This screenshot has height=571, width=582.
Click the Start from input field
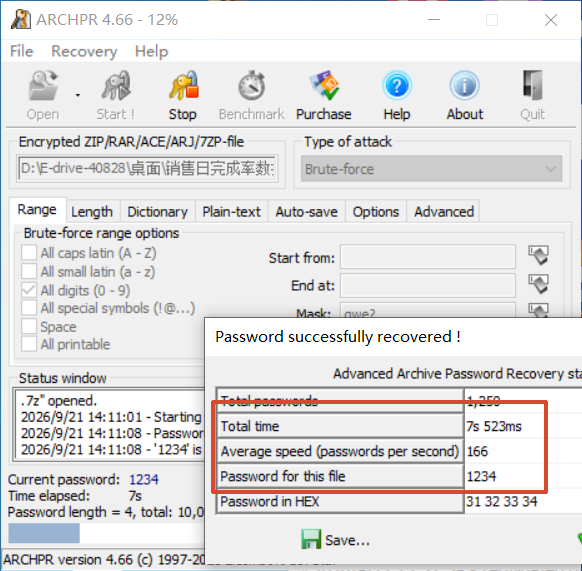(428, 257)
